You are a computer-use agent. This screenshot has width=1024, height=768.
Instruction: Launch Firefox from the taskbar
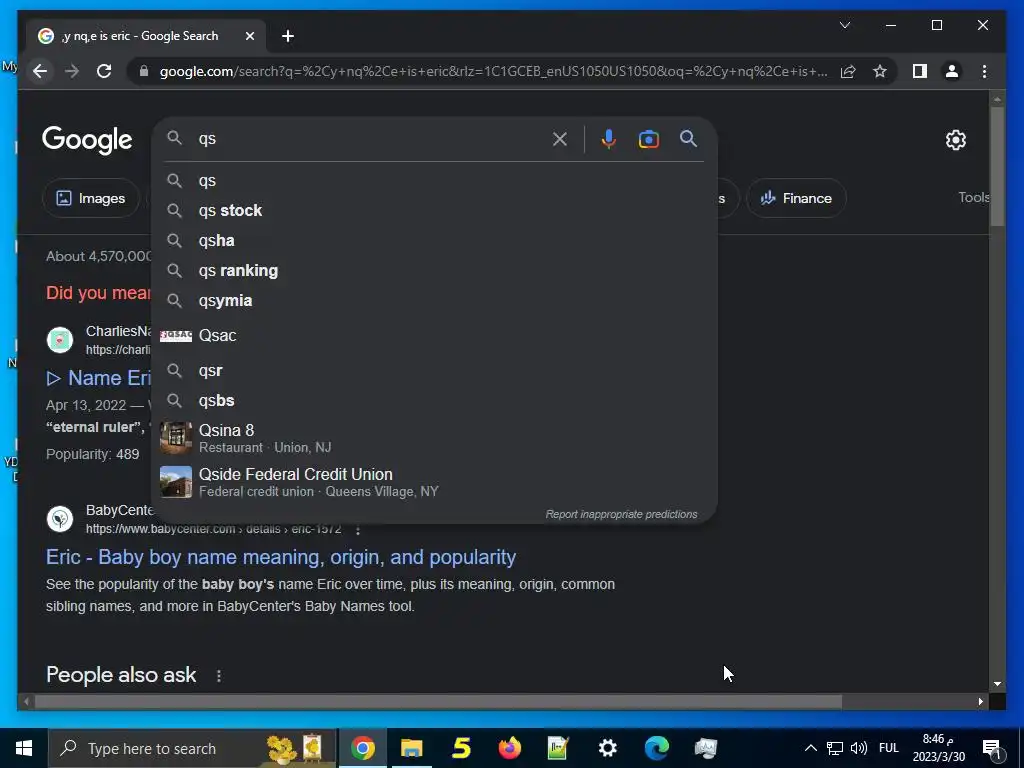(509, 748)
